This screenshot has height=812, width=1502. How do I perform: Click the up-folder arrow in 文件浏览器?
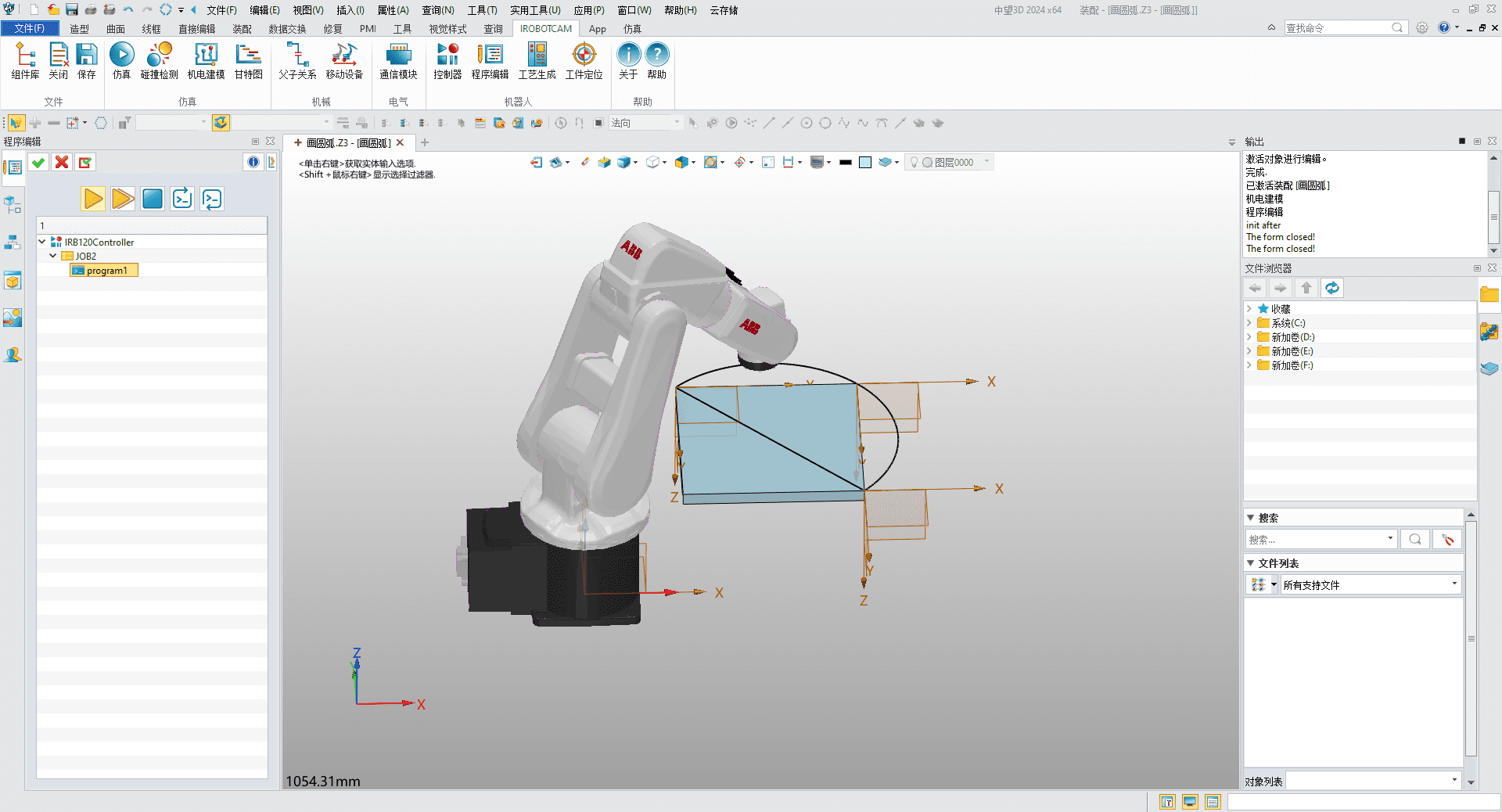click(x=1306, y=288)
